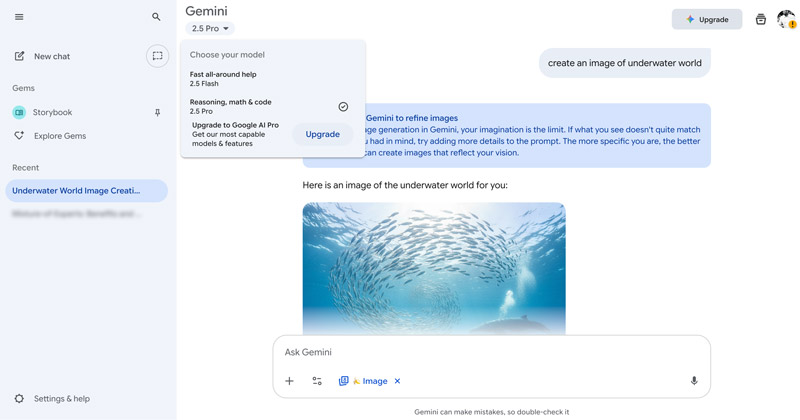Screen dimensions: 800x420
Task: Open the plus add-files button
Action: pyautogui.click(x=289, y=381)
